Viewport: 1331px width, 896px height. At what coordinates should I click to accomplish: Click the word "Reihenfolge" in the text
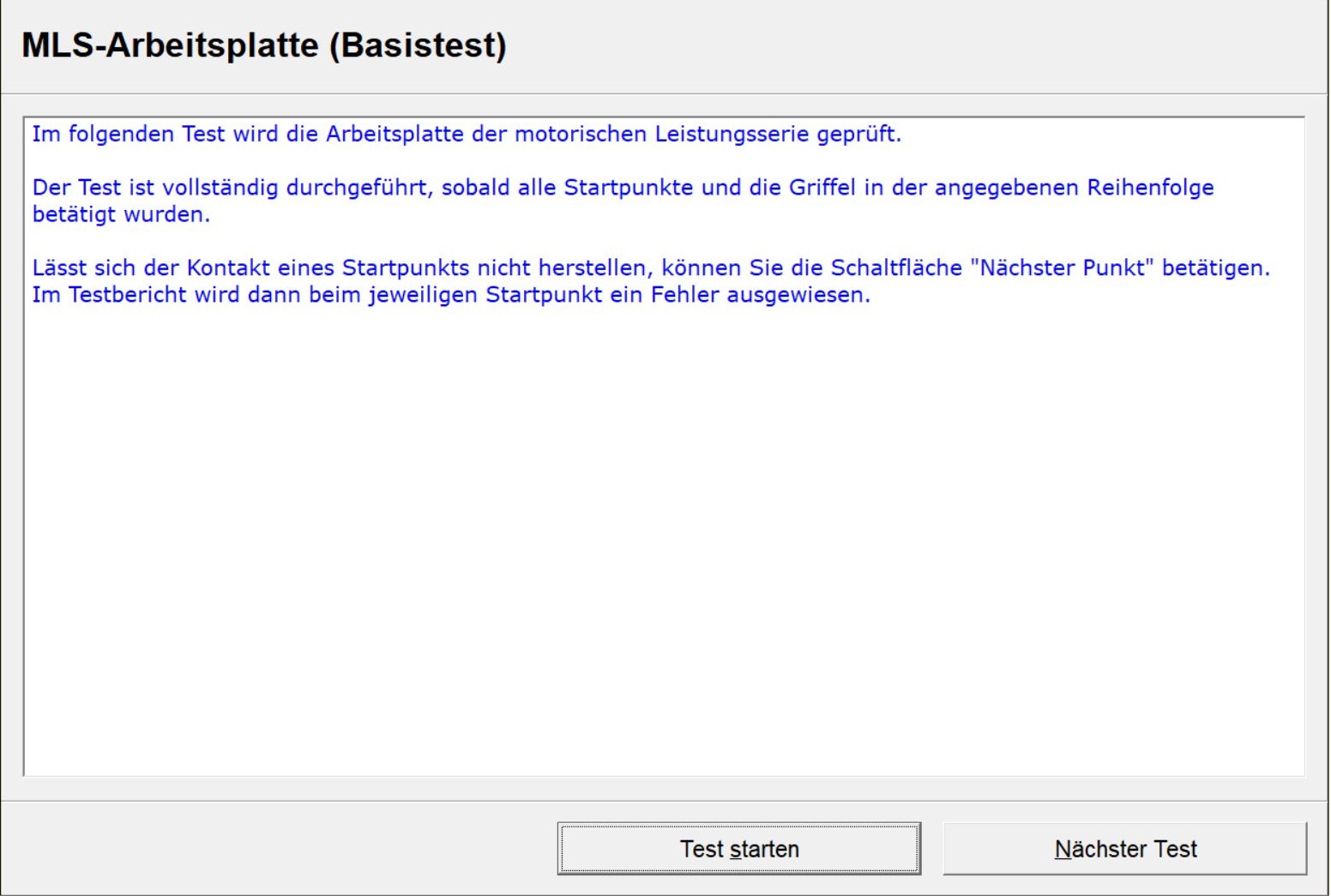pos(1150,188)
